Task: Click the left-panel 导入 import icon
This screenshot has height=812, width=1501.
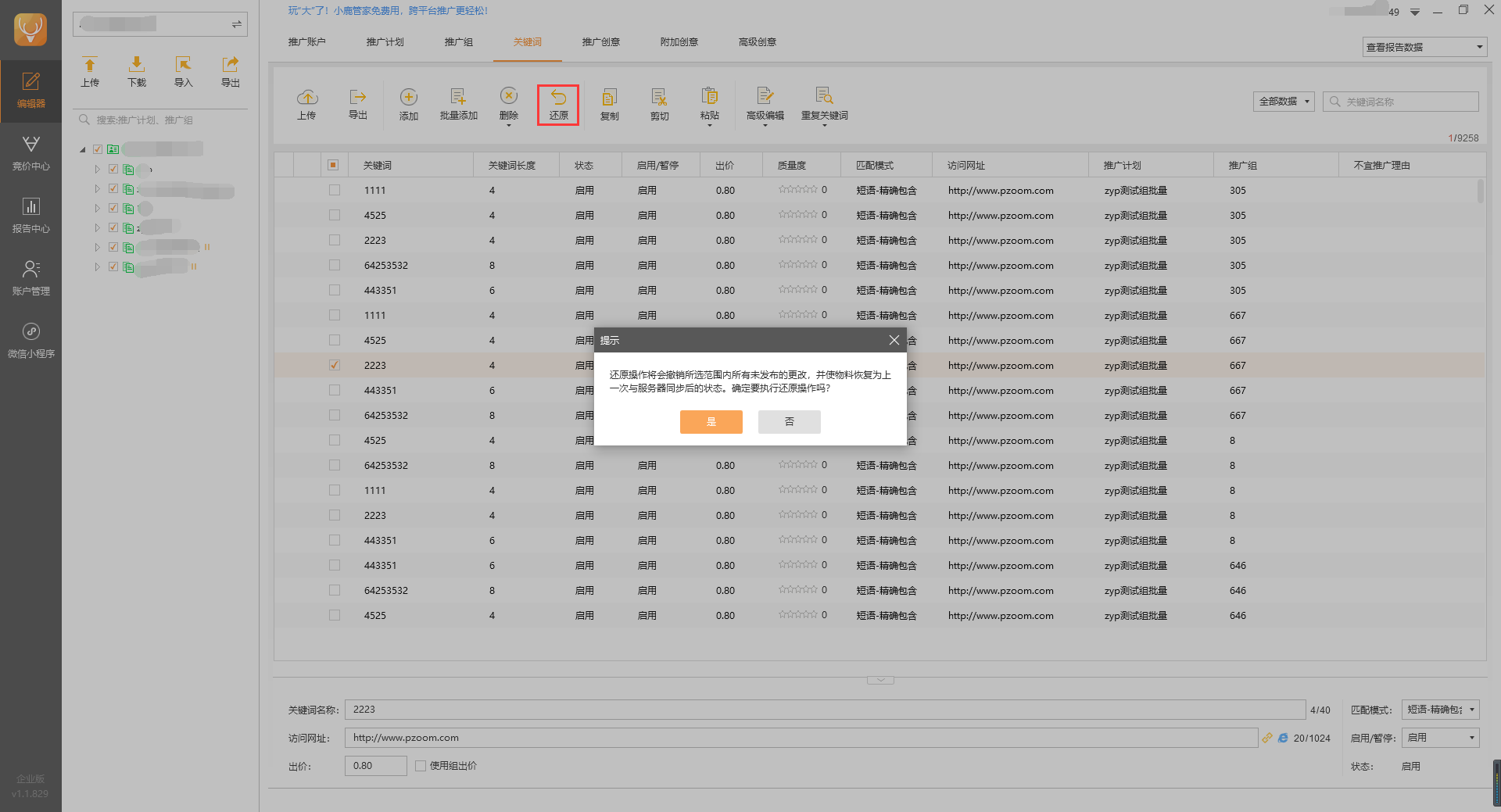Action: (x=183, y=64)
